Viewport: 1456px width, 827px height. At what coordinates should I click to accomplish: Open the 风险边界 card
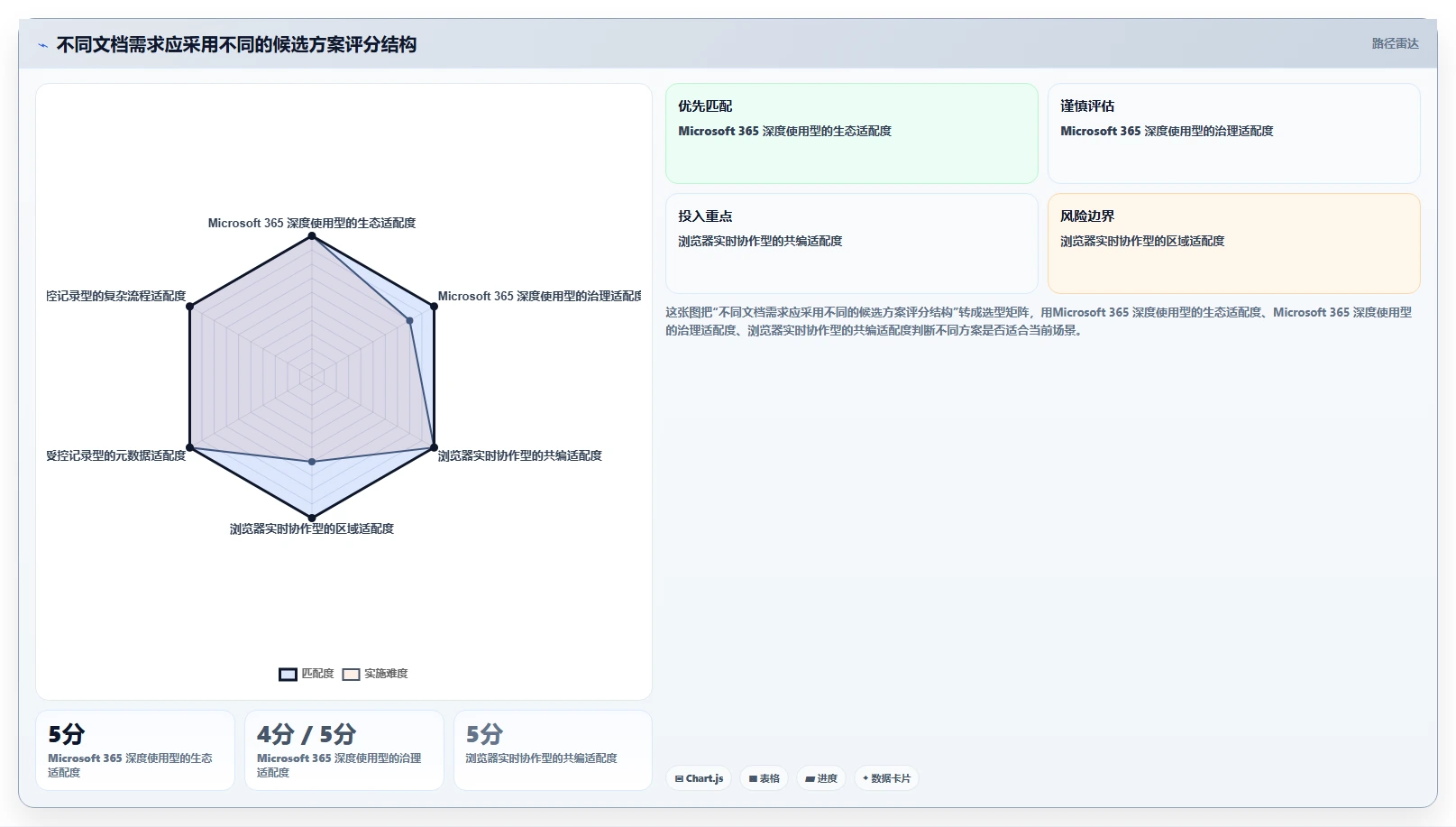[1233, 244]
